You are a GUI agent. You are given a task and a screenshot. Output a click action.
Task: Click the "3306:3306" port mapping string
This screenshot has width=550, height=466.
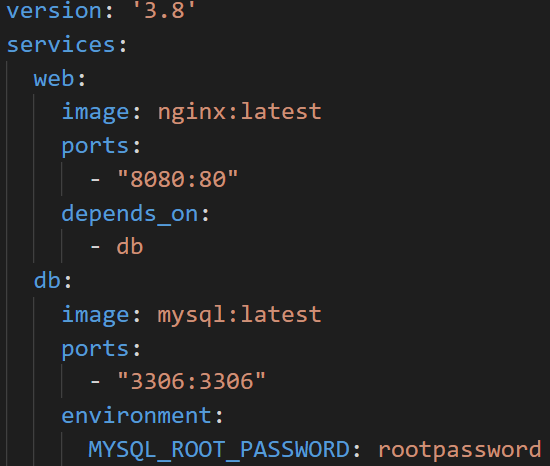[192, 381]
